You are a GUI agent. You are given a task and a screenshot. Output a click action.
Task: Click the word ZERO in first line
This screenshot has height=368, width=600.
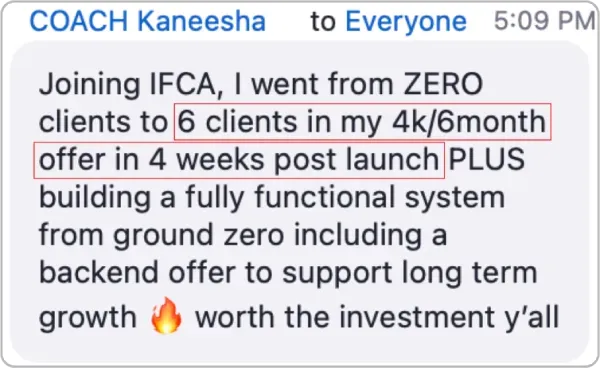(443, 84)
